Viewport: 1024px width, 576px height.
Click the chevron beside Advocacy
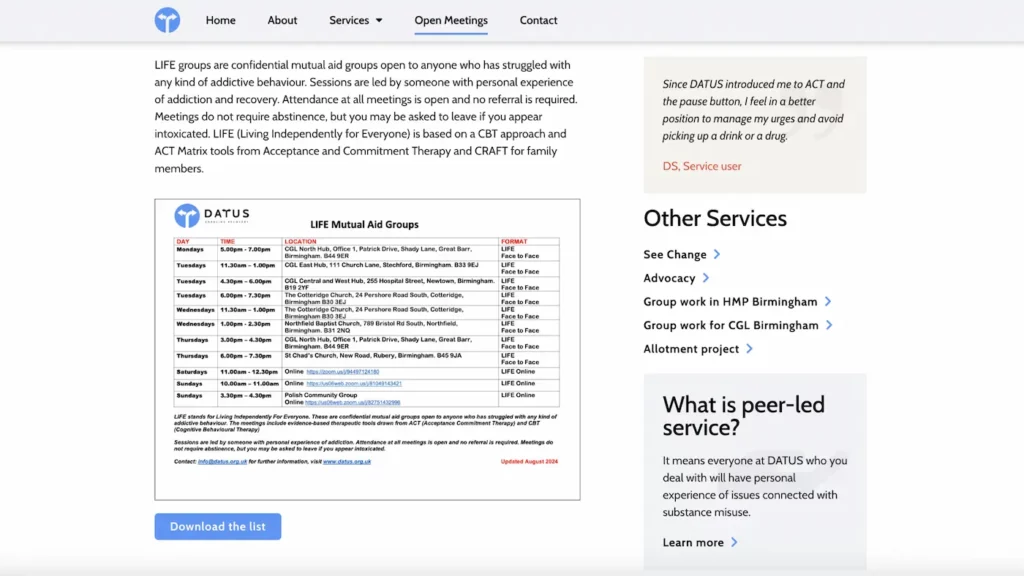706,278
